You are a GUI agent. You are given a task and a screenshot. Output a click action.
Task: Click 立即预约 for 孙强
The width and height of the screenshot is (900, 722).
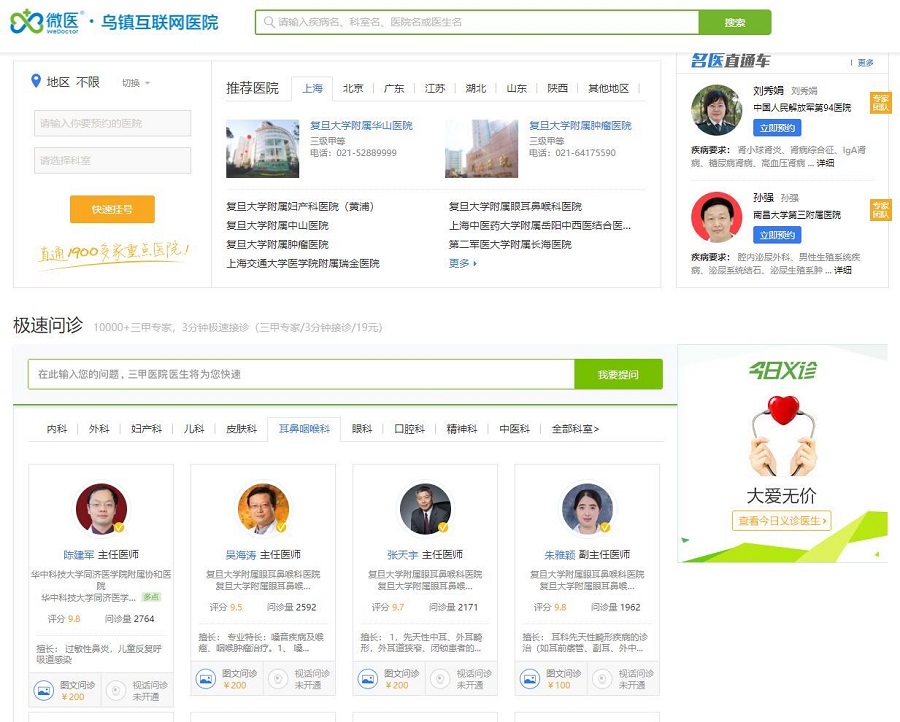pyautogui.click(x=777, y=235)
